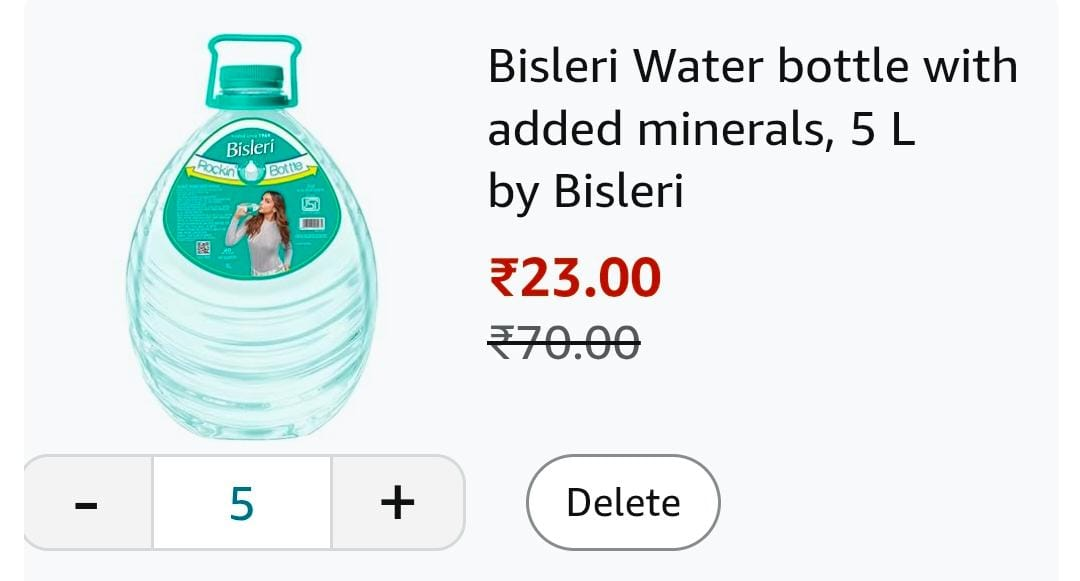Click the top bar of bottle's carry handle
Viewport: 1080px width, 581px height.
click(x=253, y=41)
